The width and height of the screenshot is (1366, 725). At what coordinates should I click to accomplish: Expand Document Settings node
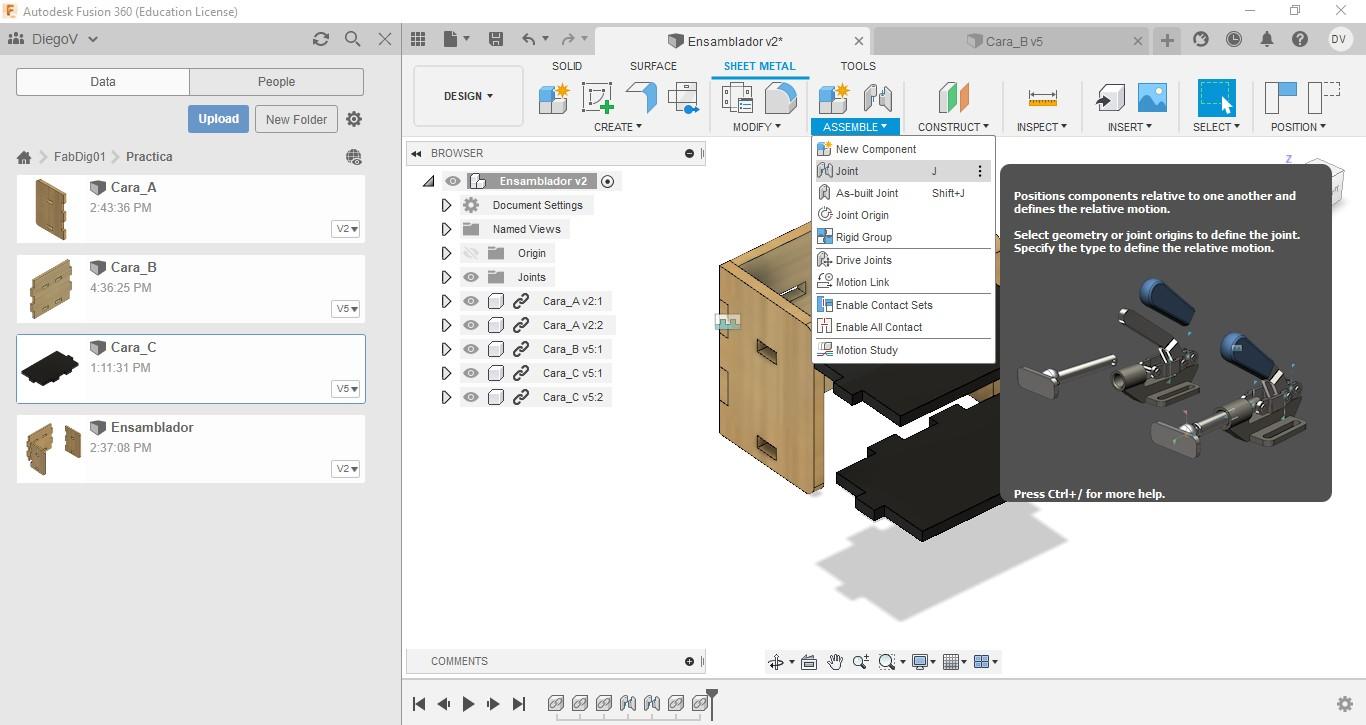pyautogui.click(x=446, y=205)
